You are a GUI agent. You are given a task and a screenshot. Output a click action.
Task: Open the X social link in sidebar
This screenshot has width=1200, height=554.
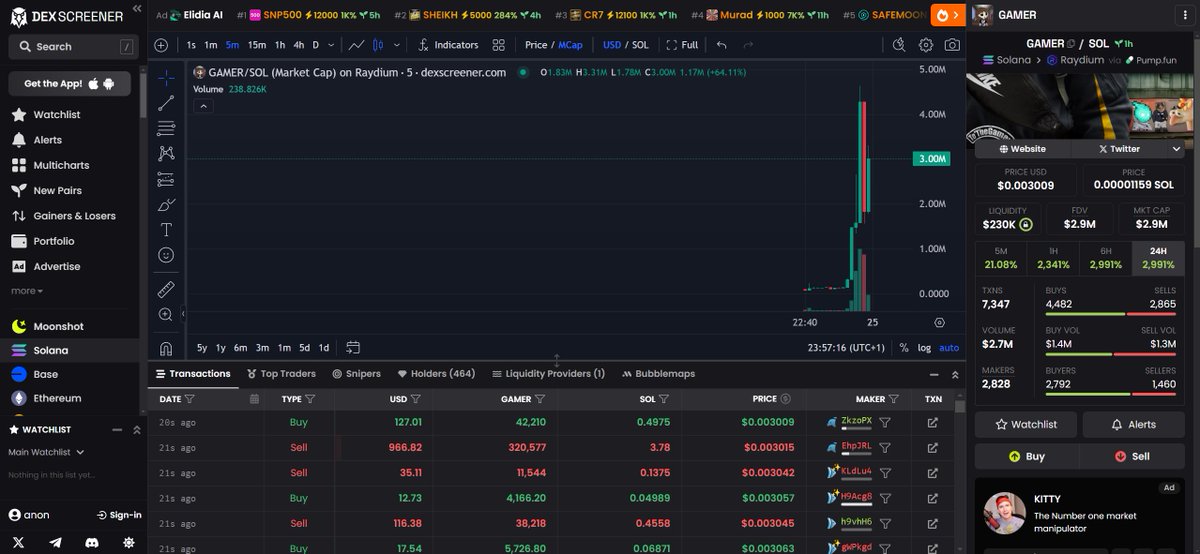point(19,542)
